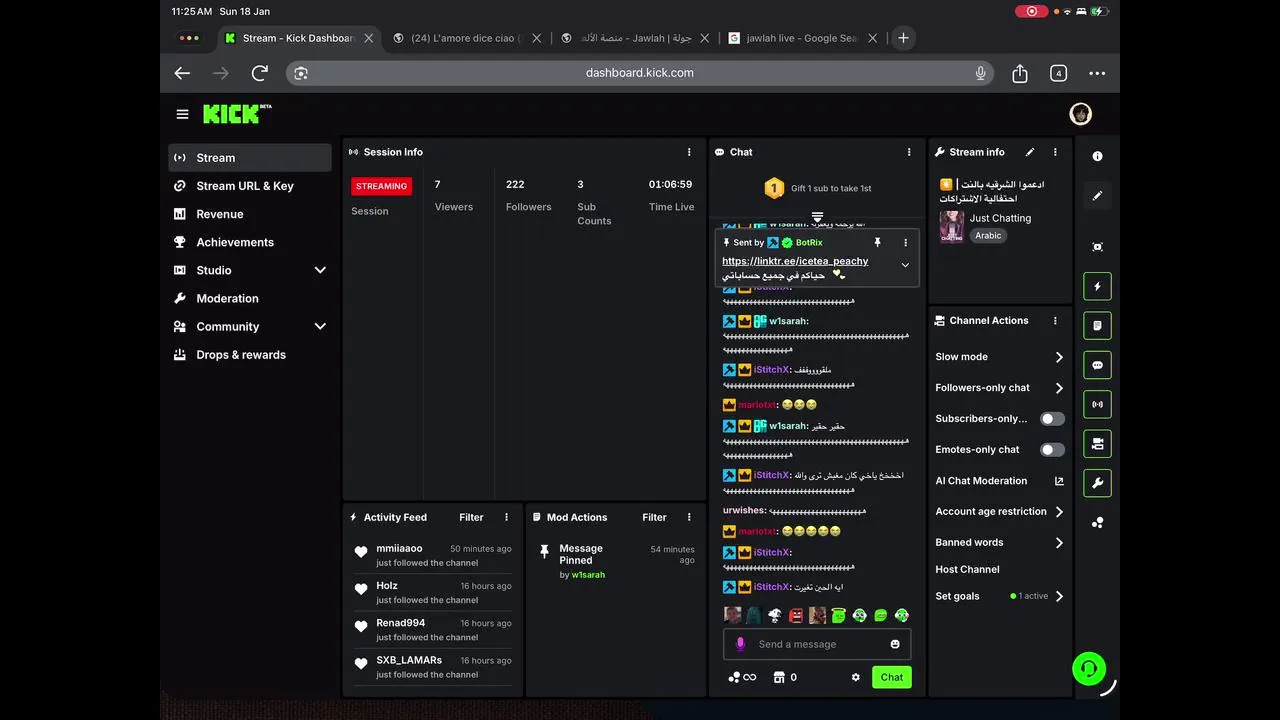Screen dimensions: 1280x720
Task: Open Followers-only chat options
Action: (x=1000, y=388)
